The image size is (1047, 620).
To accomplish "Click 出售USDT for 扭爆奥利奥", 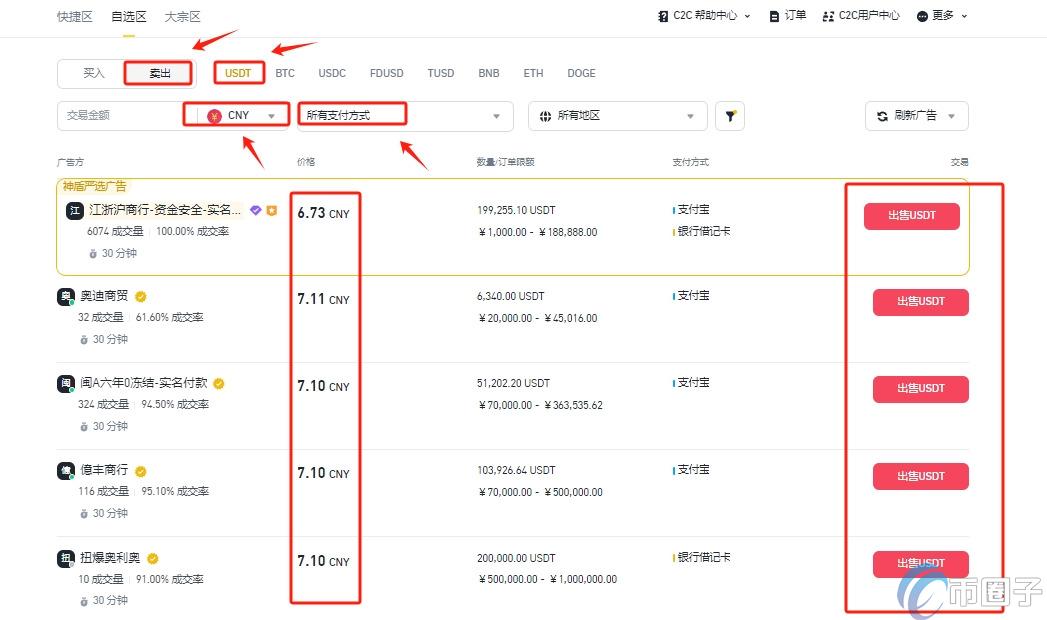I will click(x=920, y=564).
